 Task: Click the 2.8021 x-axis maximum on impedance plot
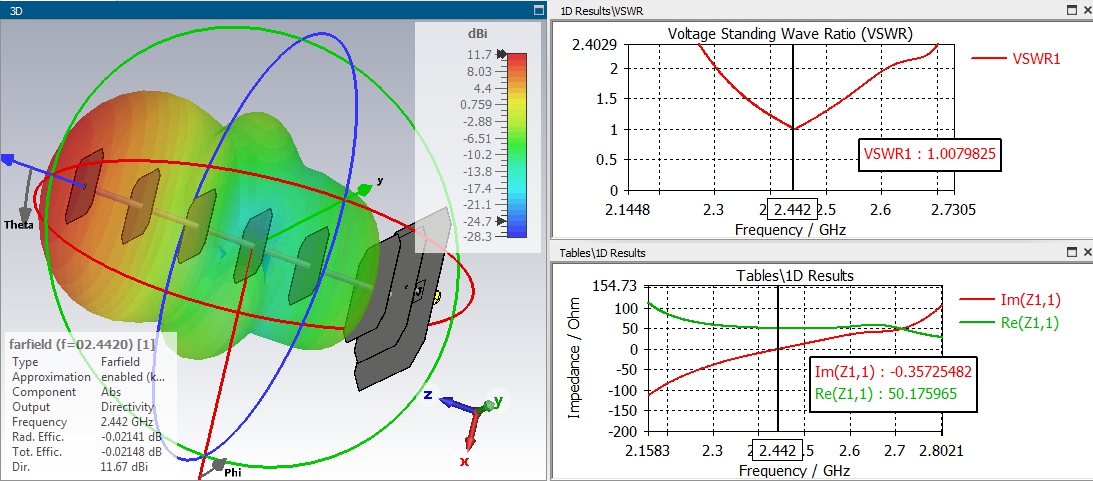pyautogui.click(x=942, y=450)
